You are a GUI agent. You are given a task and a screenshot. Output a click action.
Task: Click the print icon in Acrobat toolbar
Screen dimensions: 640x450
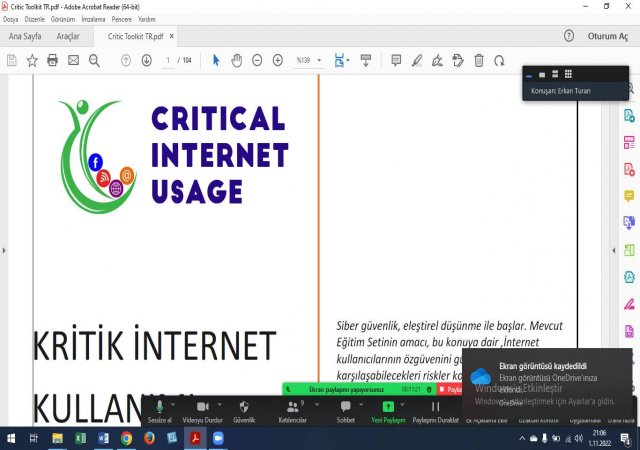(x=52, y=60)
